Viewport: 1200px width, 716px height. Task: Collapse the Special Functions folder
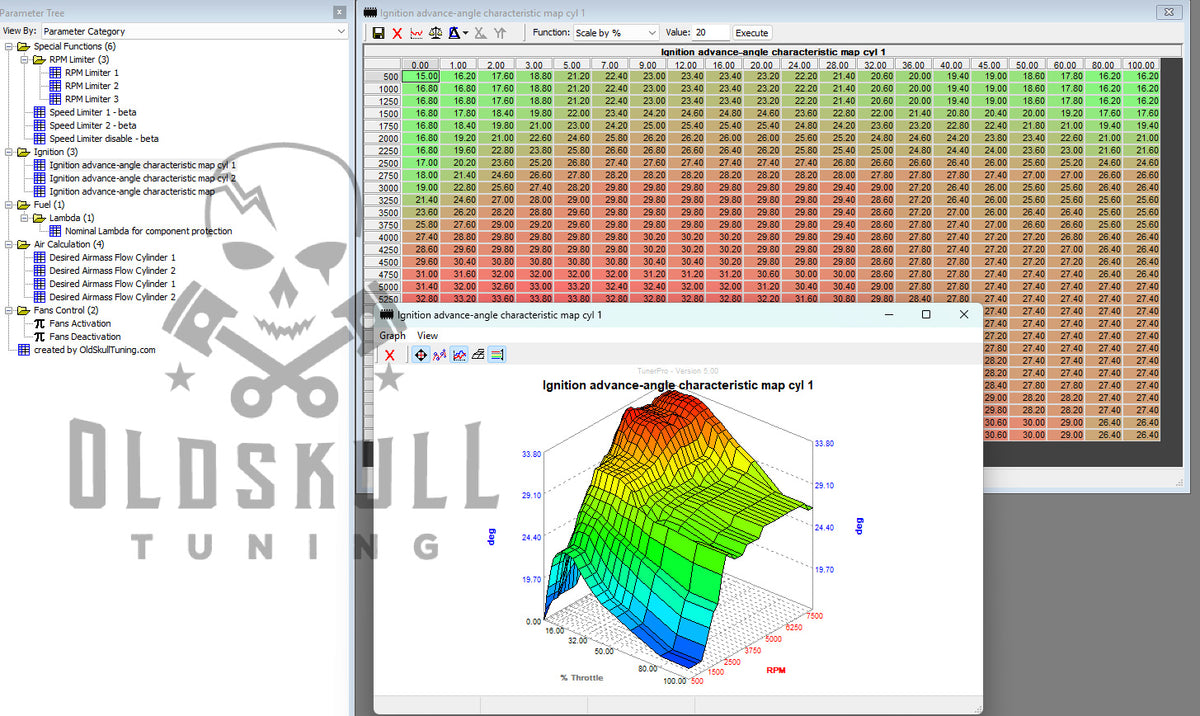(x=8, y=47)
